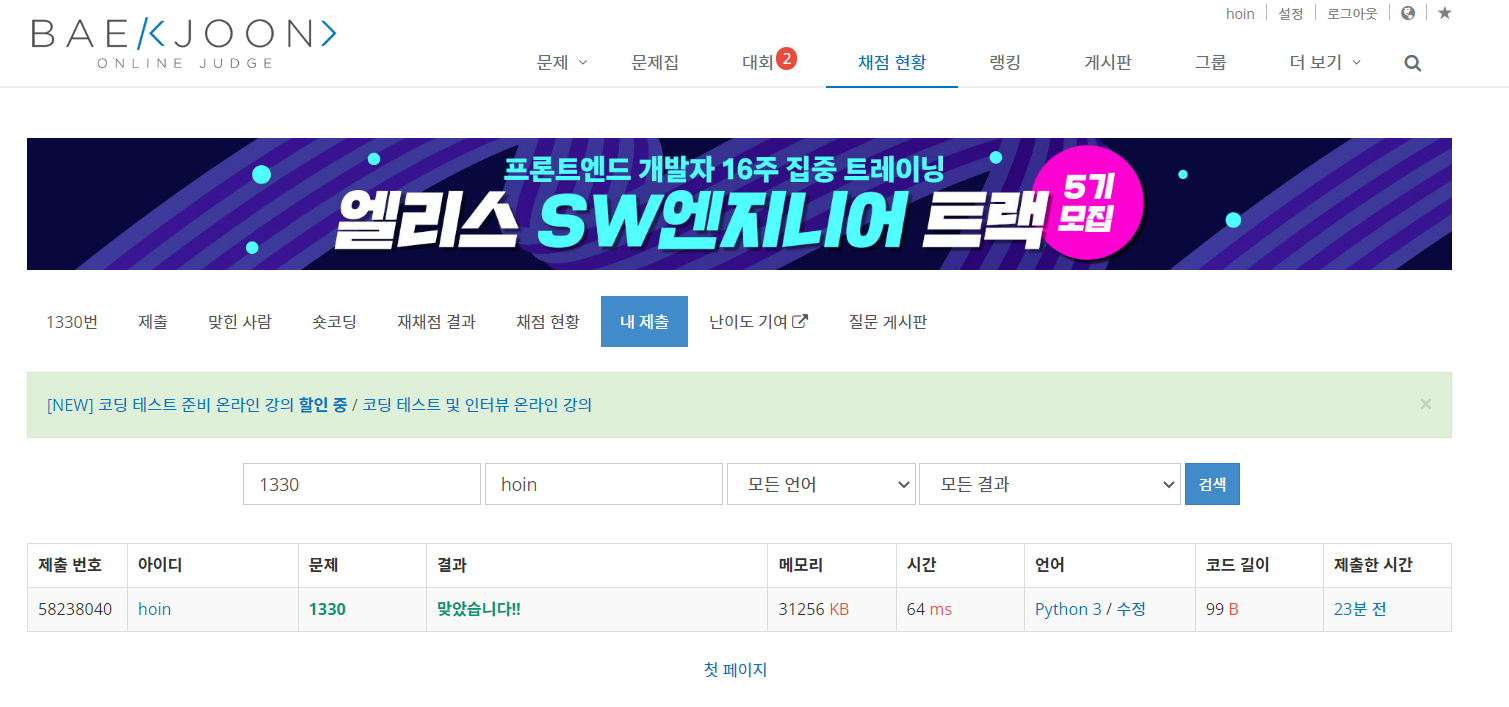
Task: Click the Baekjoon Online Judge logo
Action: coord(184,43)
